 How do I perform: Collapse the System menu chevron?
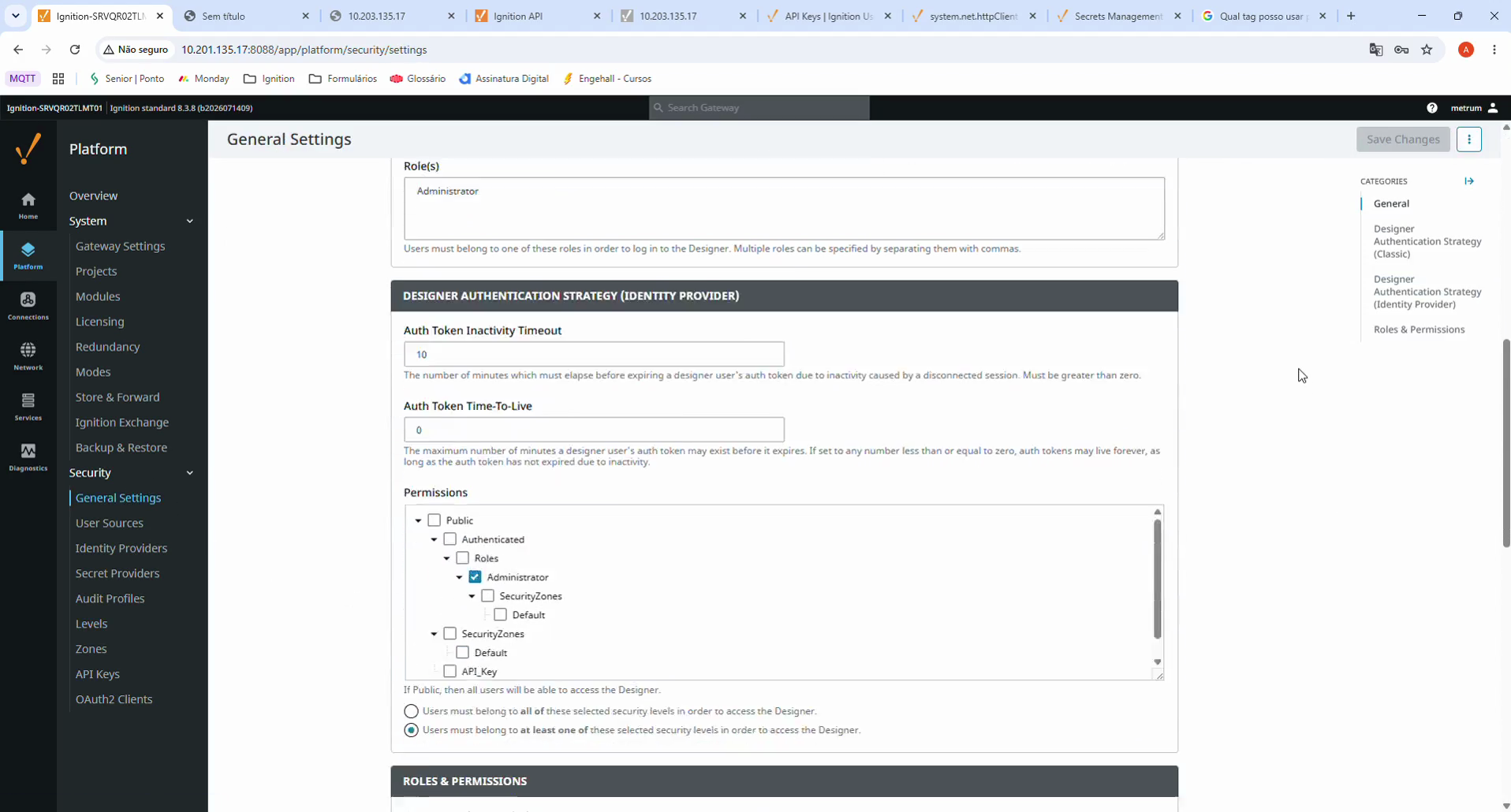(189, 222)
